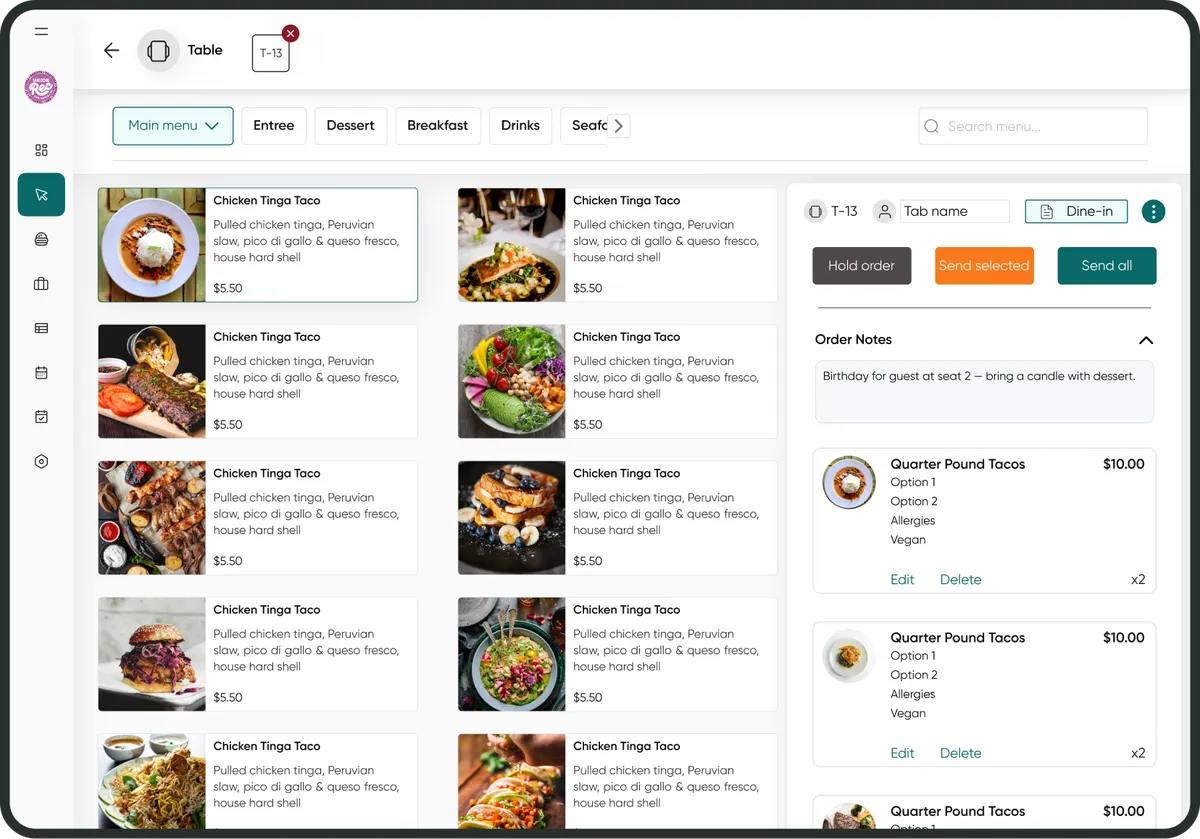Select the highlighted cursor order icon in sidebar
The height and width of the screenshot is (839, 1200).
point(41,195)
